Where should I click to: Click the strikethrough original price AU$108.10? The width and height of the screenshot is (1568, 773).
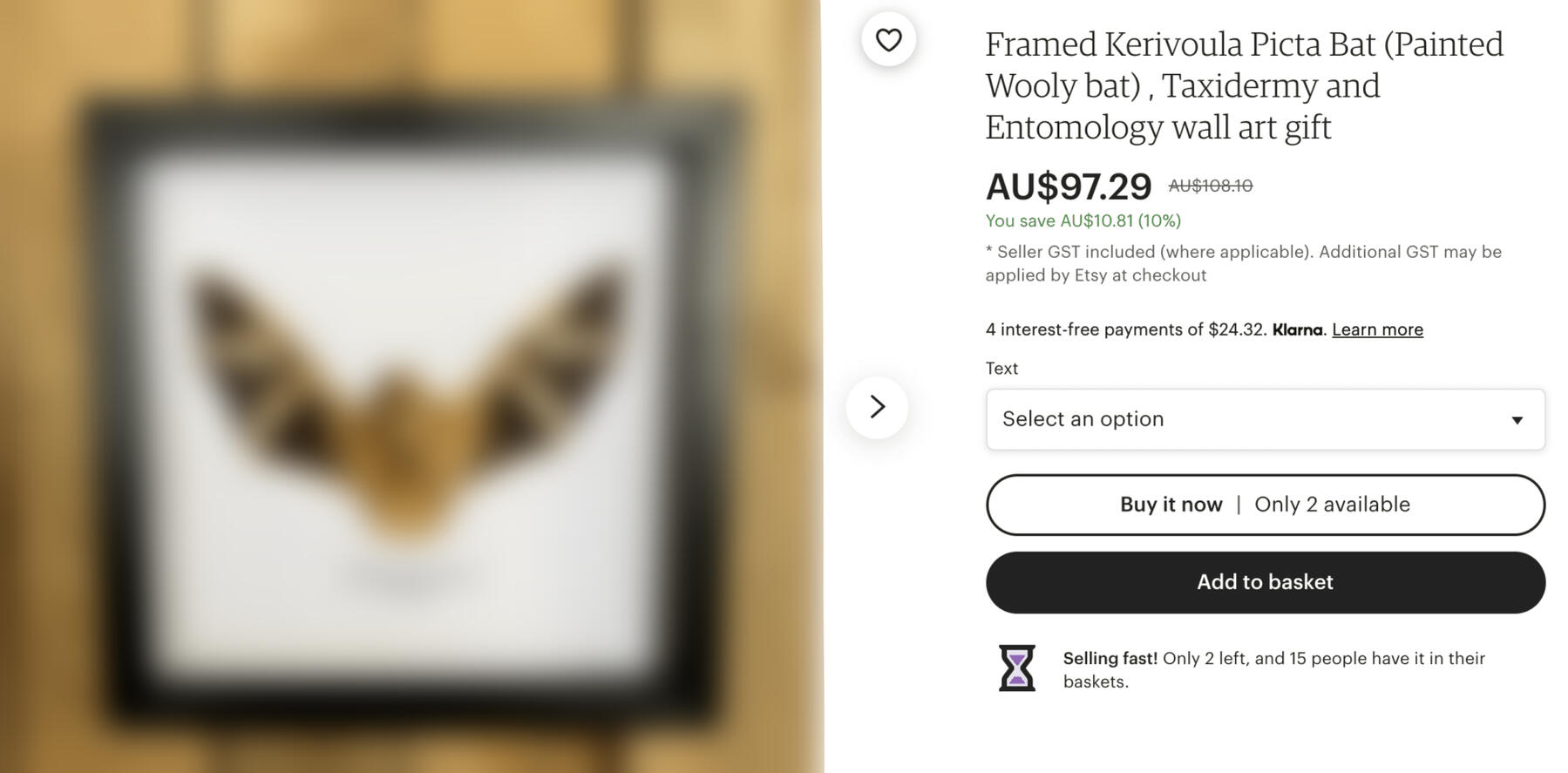pyautogui.click(x=1212, y=185)
